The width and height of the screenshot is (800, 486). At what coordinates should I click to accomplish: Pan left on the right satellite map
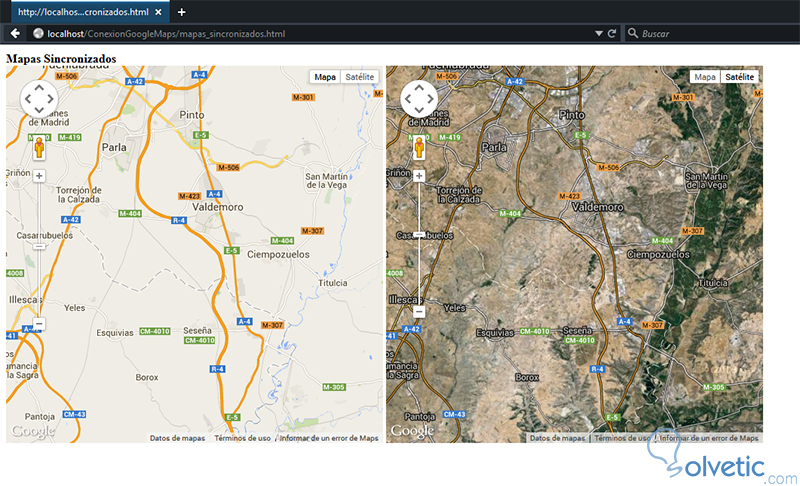click(408, 99)
